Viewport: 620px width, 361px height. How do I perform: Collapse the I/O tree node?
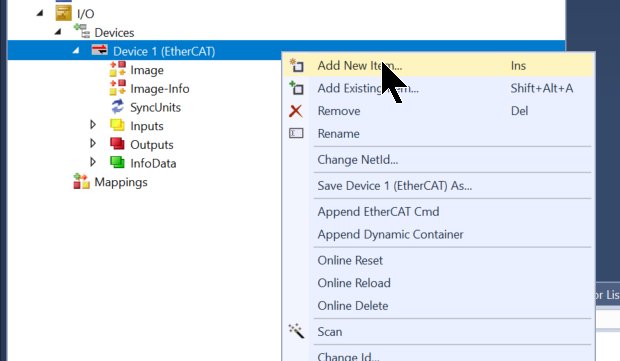pyautogui.click(x=40, y=13)
